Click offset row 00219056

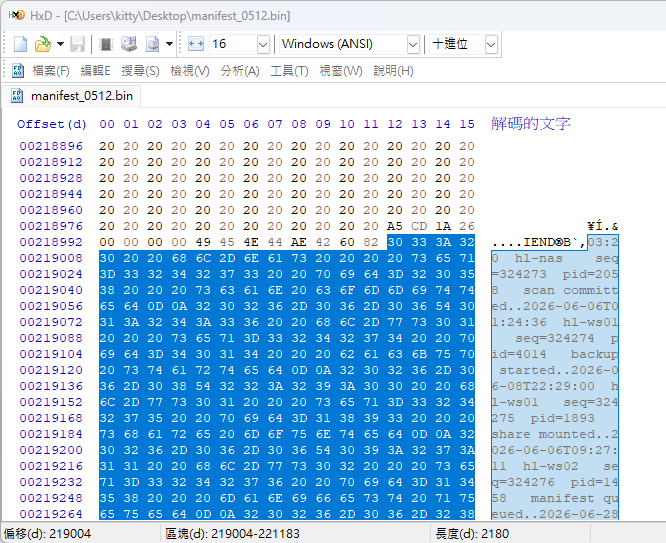[x=51, y=306]
